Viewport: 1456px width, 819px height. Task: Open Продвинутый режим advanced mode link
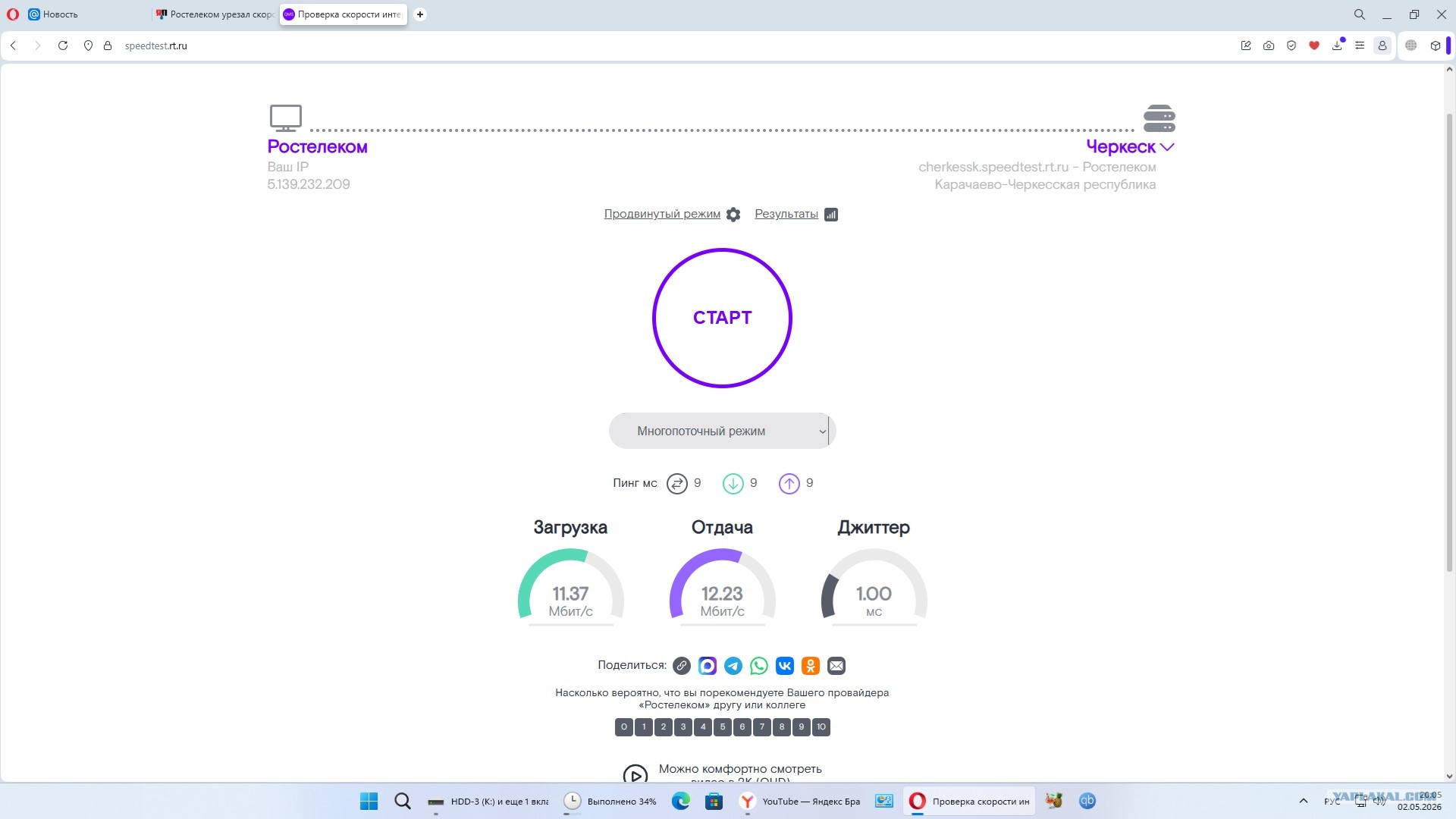pyautogui.click(x=662, y=214)
